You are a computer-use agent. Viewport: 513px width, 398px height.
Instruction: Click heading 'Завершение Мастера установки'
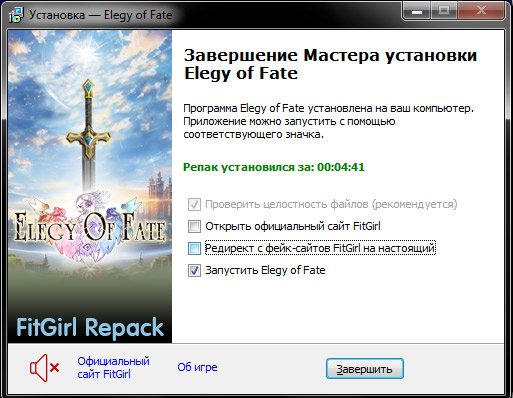click(330, 64)
